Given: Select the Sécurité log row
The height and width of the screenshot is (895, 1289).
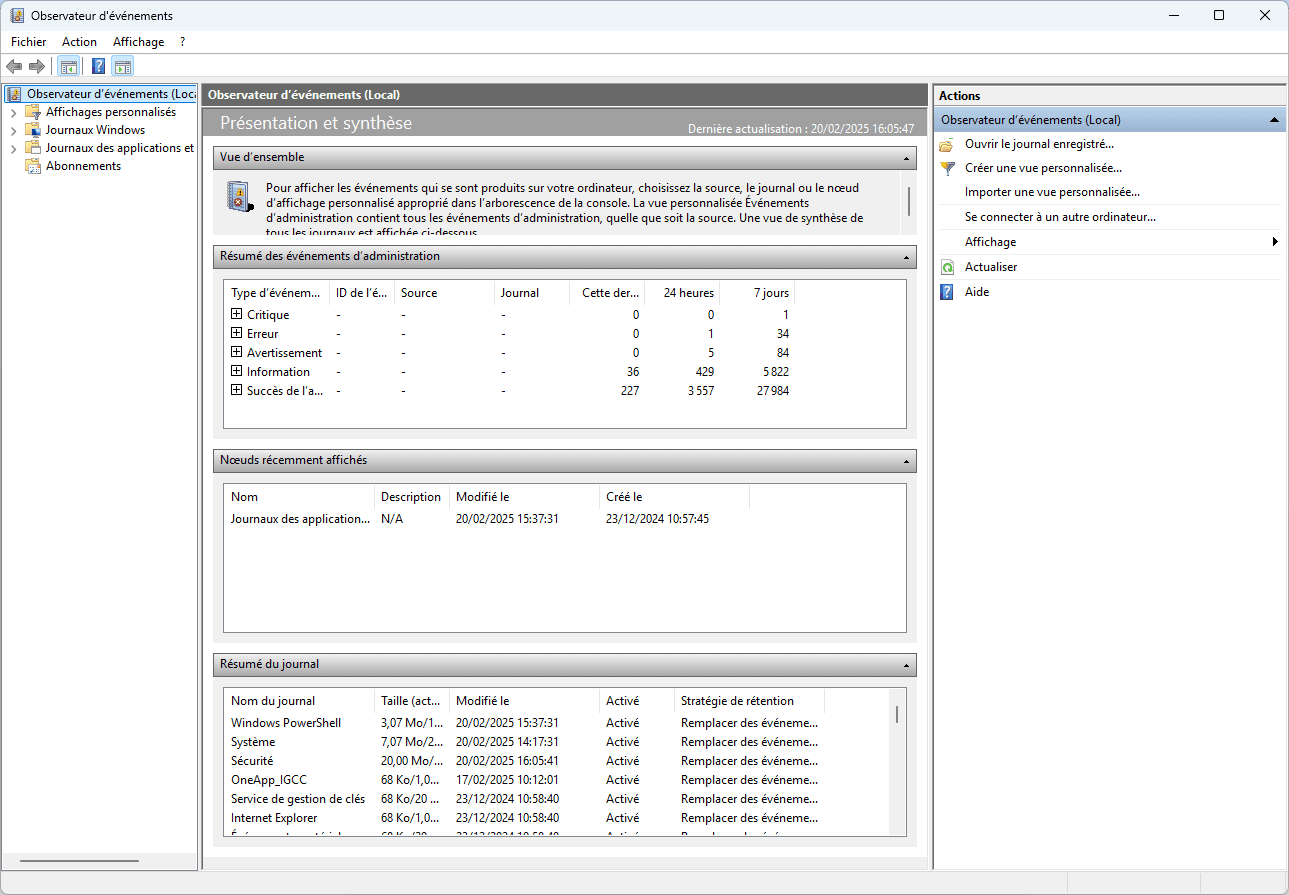Looking at the screenshot, I should click(524, 761).
